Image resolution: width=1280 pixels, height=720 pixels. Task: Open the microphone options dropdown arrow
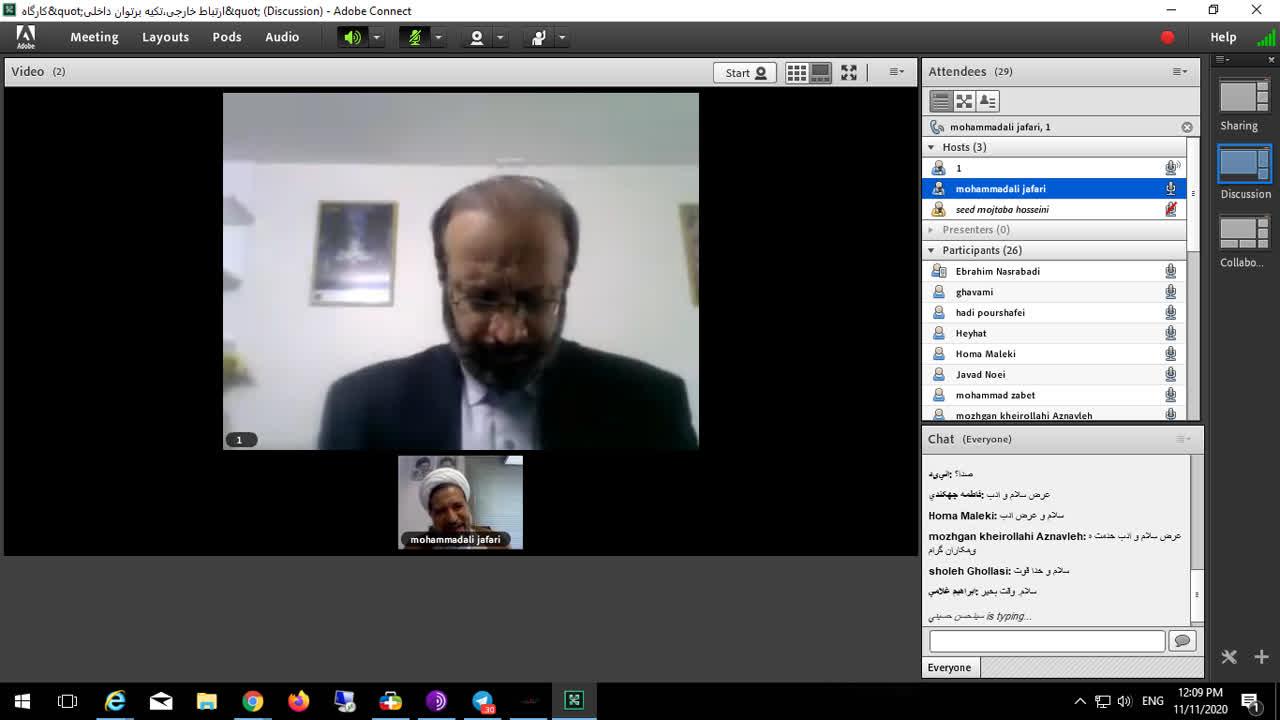[x=438, y=37]
